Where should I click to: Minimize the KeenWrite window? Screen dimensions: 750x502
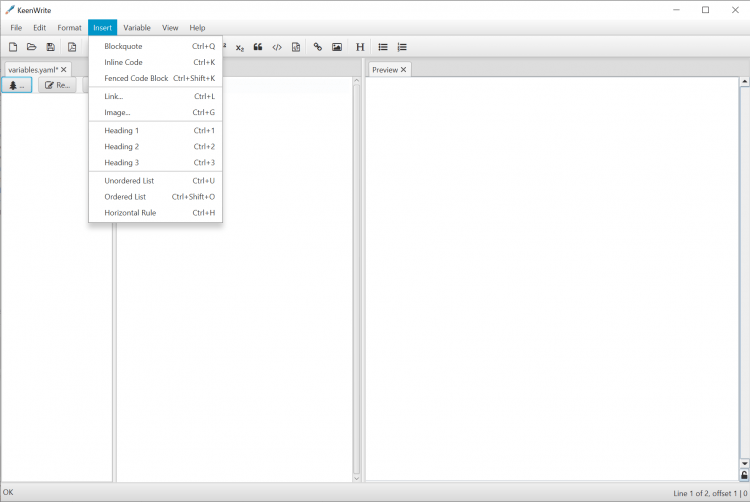coord(676,10)
